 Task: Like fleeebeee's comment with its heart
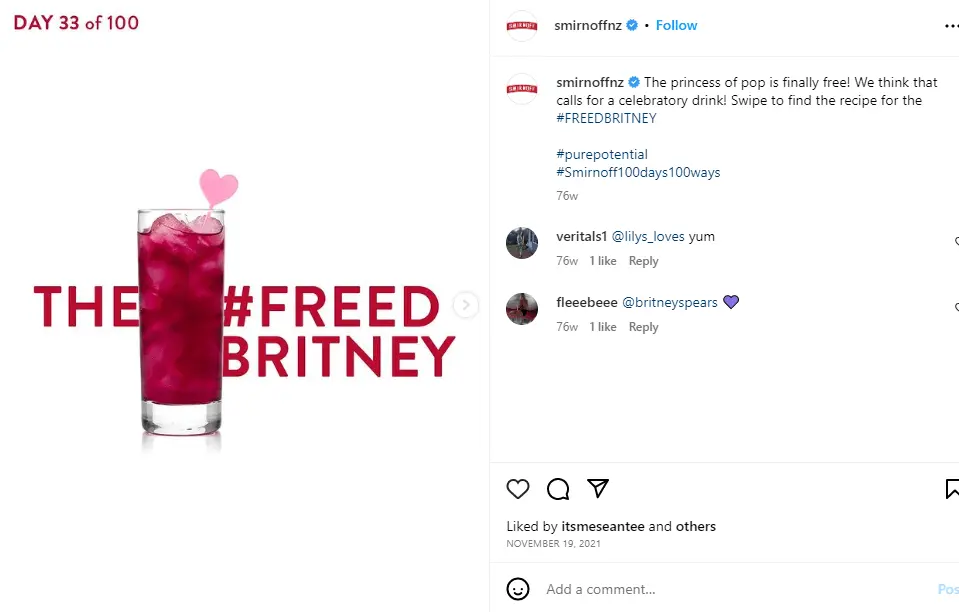pos(955,307)
